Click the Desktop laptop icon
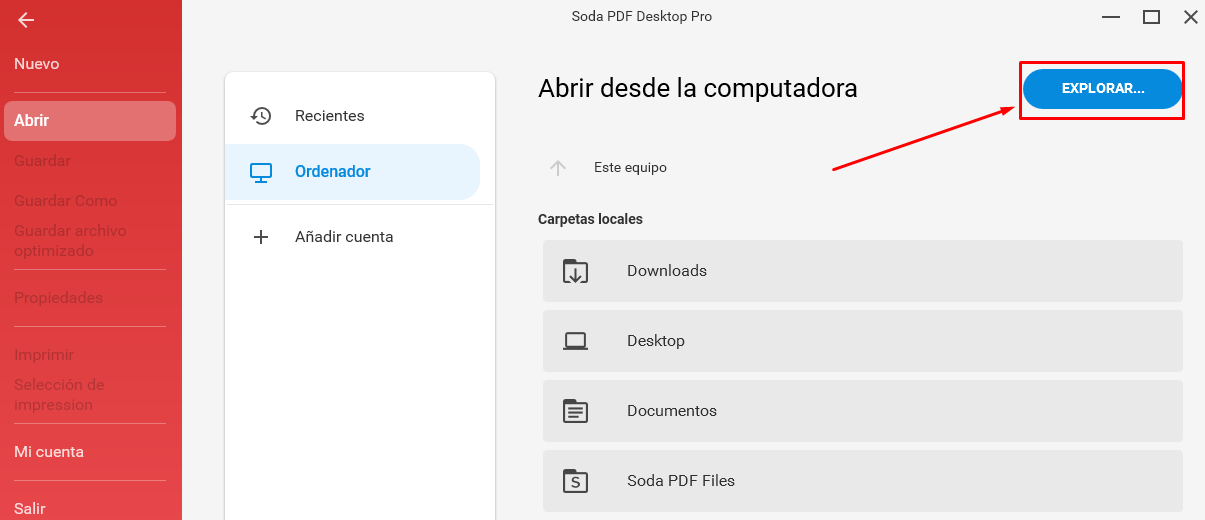Viewport: 1205px width, 520px height. click(x=575, y=341)
